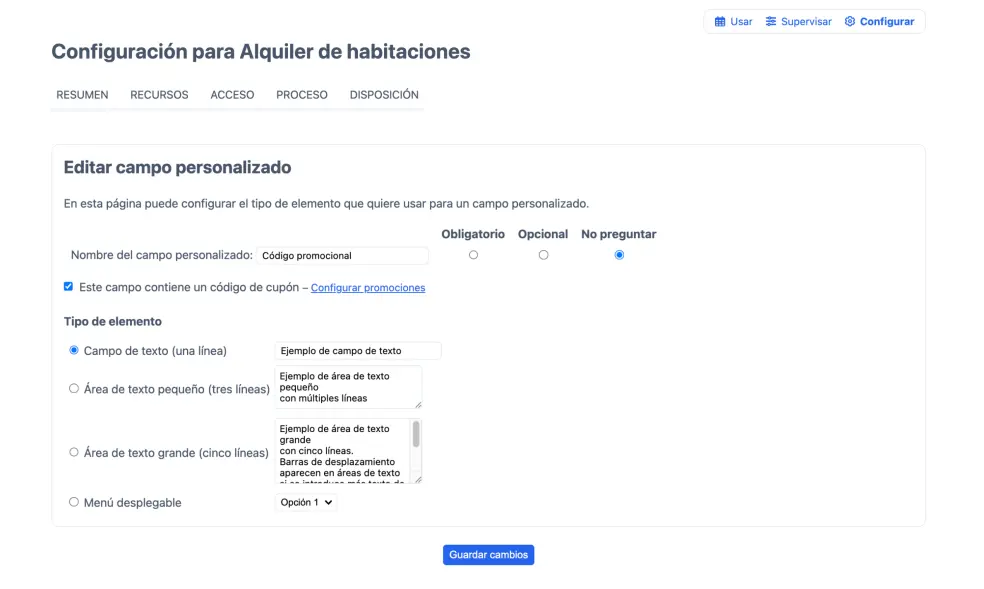Viewport: 984px width, 589px height.
Task: Choose the No preguntar radio button
Action: pyautogui.click(x=619, y=255)
